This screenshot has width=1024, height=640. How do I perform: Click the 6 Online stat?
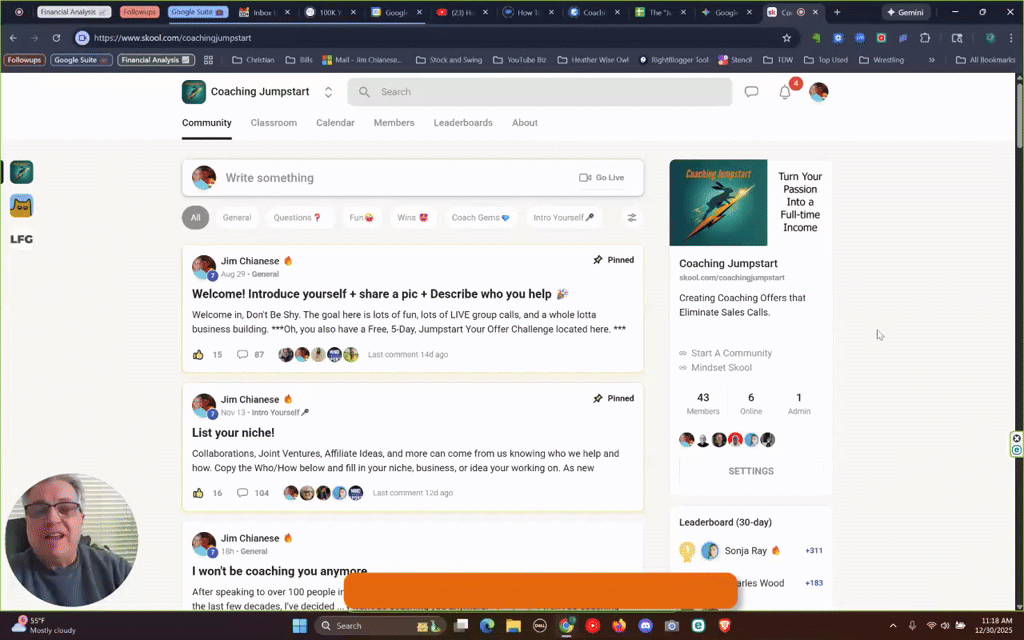750,404
